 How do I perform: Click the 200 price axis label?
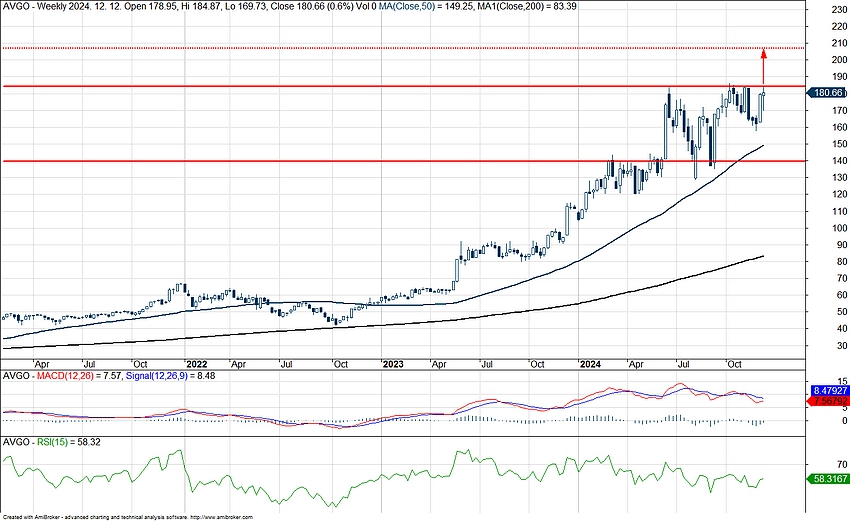(840, 60)
